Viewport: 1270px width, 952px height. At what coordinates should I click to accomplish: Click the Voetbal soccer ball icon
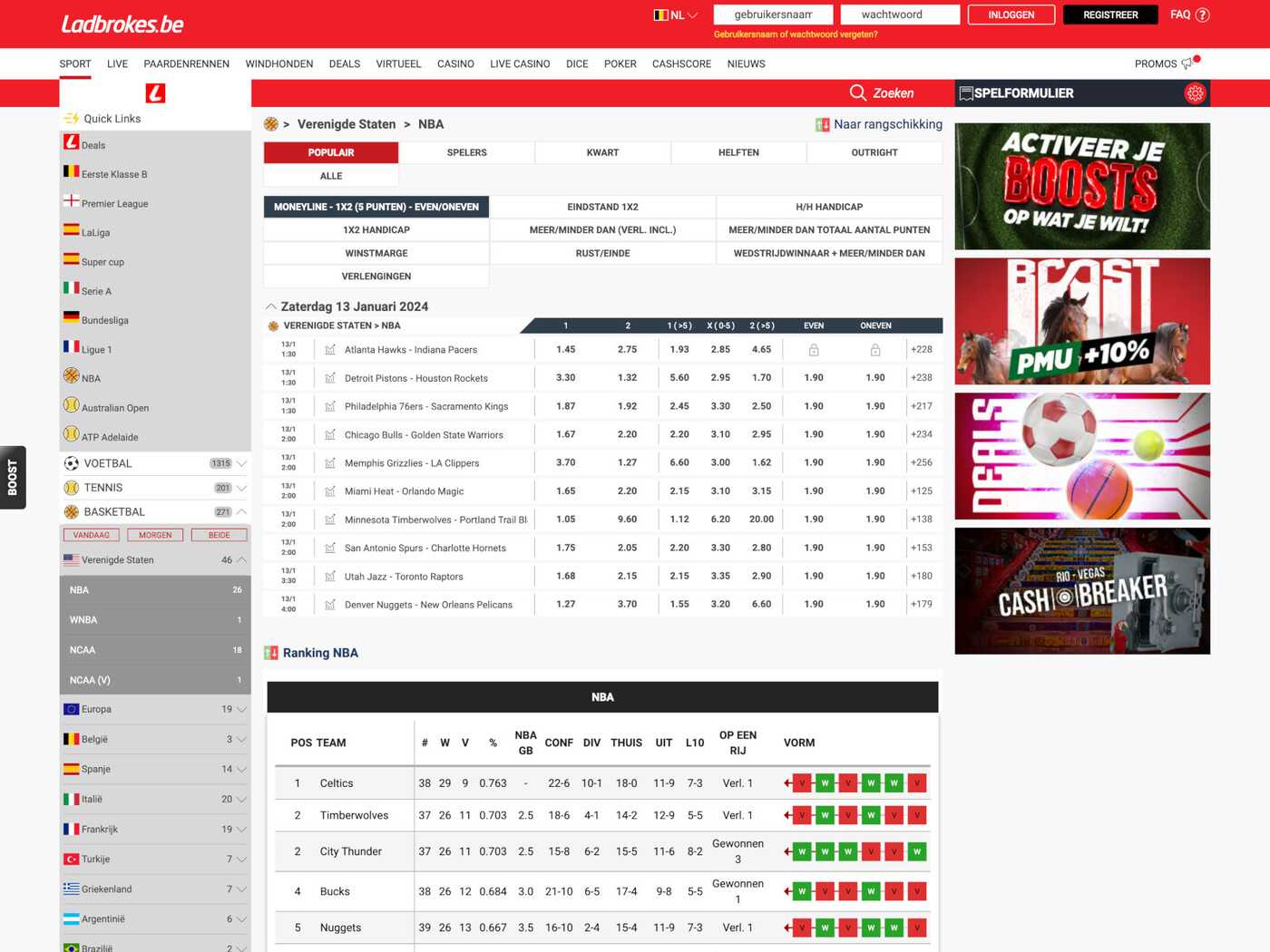pos(72,463)
